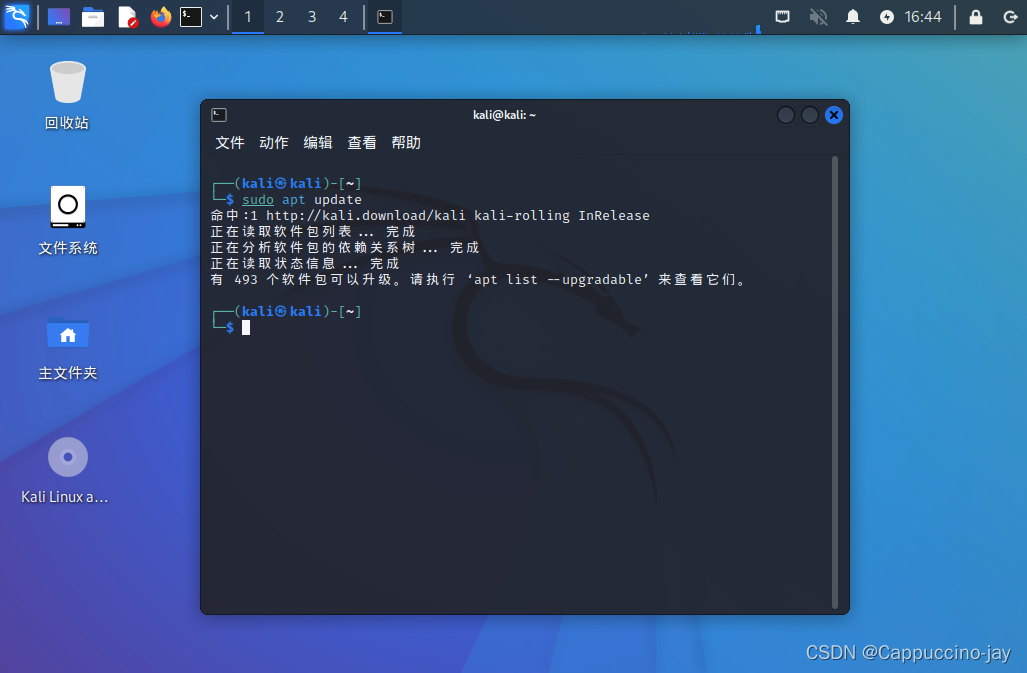Click the 'sudo' word in the command
1027x673 pixels.
coord(258,200)
